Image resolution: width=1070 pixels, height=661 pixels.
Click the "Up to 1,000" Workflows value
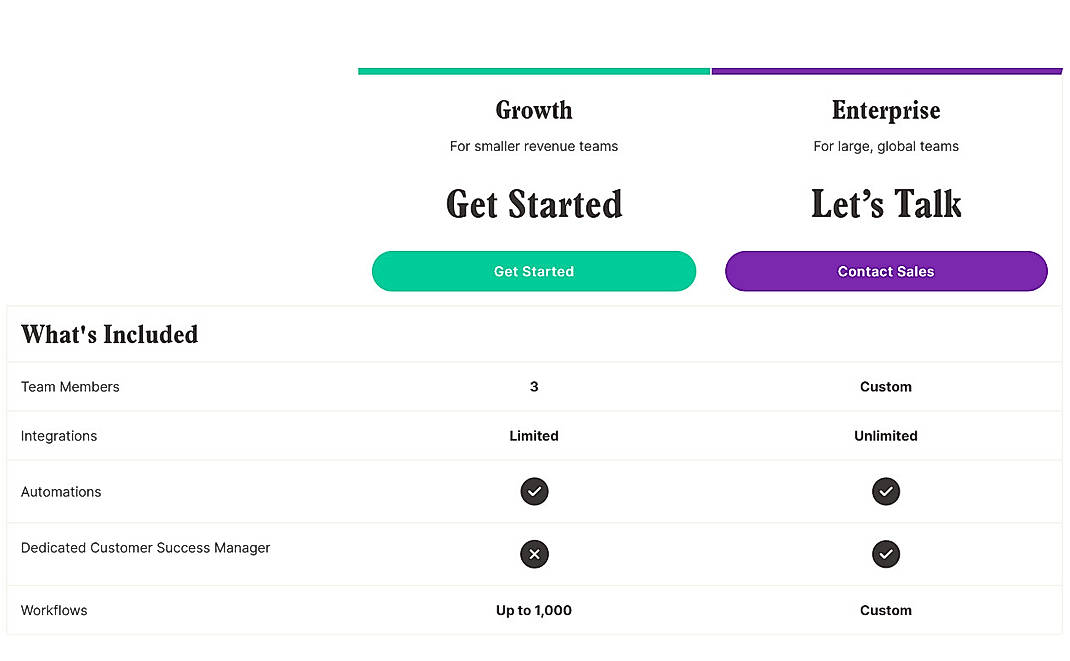[x=534, y=610]
